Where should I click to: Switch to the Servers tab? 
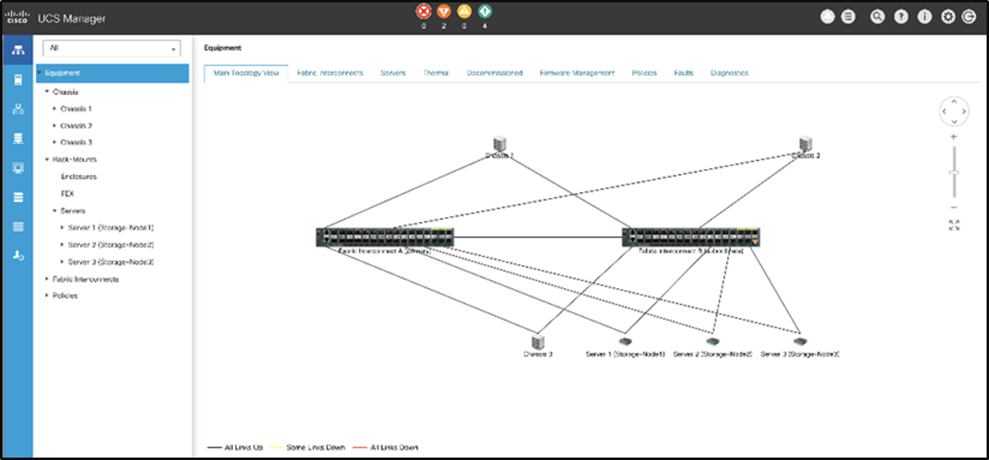(x=393, y=73)
